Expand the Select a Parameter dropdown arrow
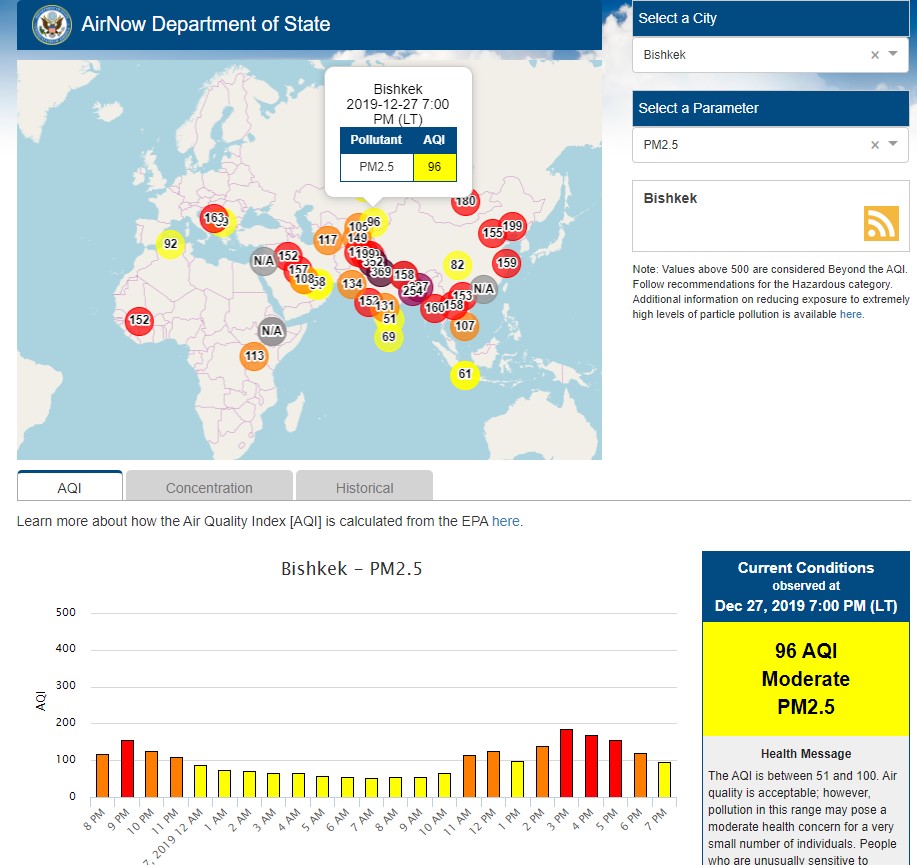Viewport: 917px width, 865px height. (x=893, y=145)
